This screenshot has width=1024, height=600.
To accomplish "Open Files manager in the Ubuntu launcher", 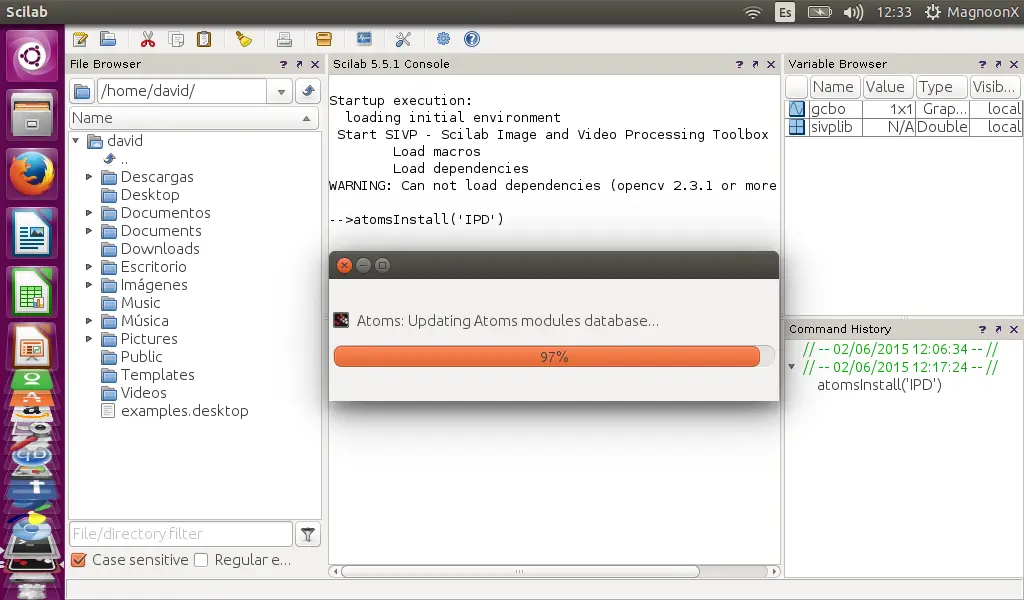I will tap(32, 115).
